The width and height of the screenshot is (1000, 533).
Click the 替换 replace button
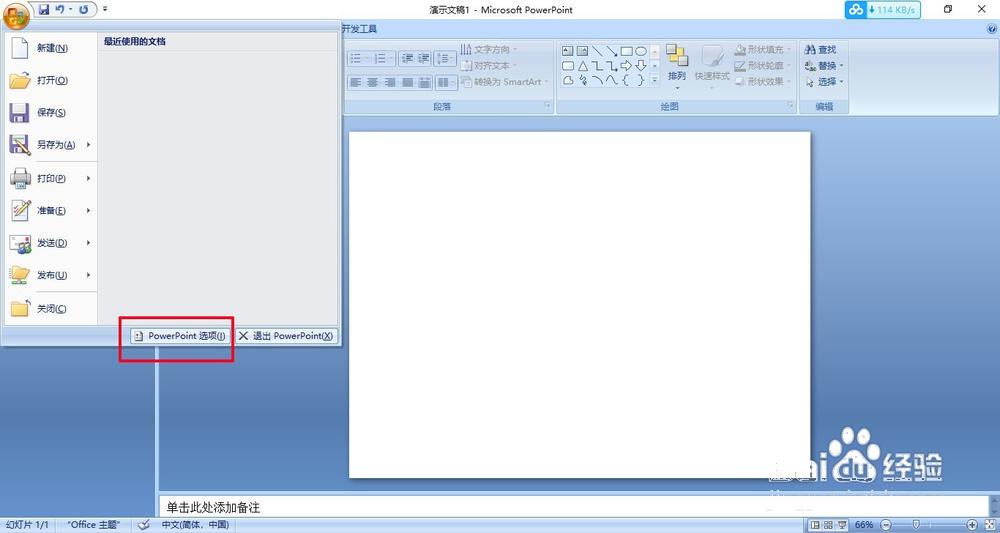click(824, 66)
